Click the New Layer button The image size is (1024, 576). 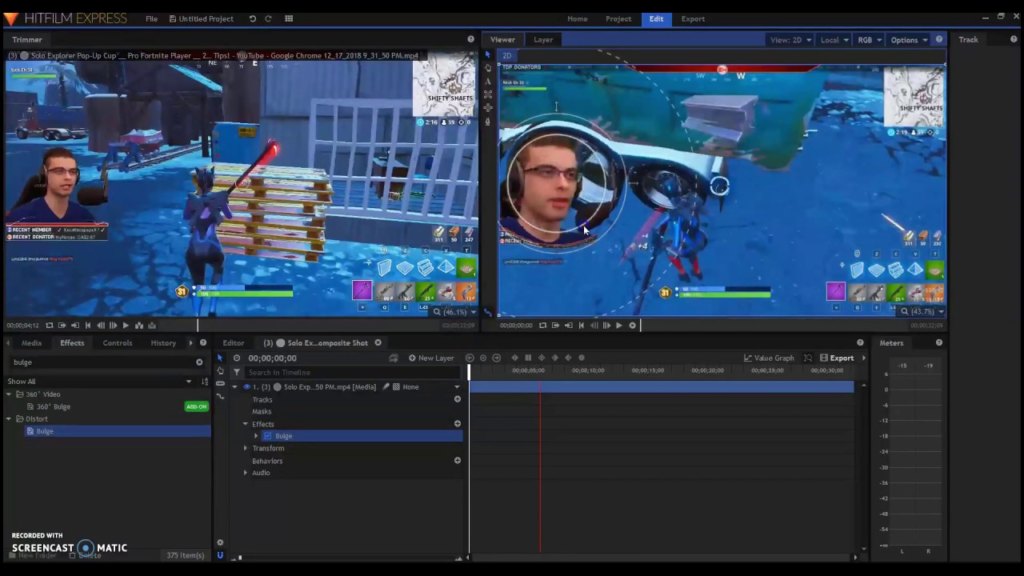[x=431, y=358]
